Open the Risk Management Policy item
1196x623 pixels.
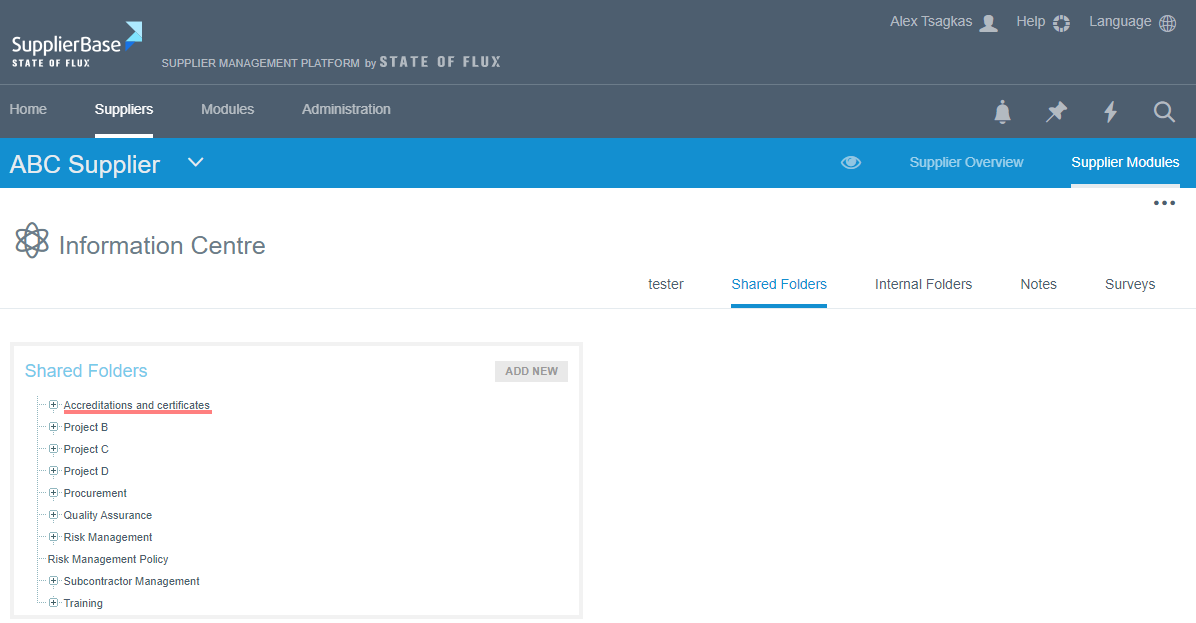point(108,559)
